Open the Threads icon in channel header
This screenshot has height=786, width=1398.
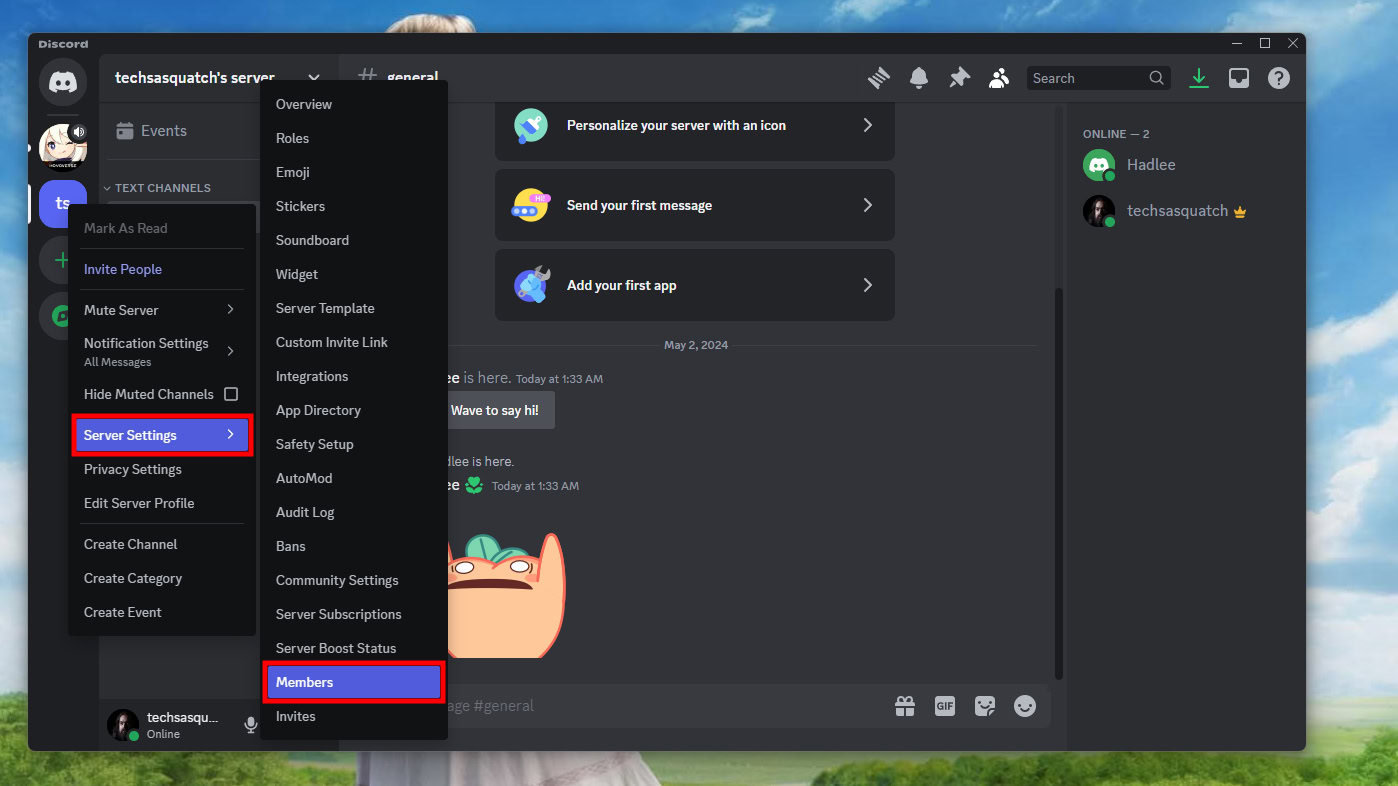[879, 78]
